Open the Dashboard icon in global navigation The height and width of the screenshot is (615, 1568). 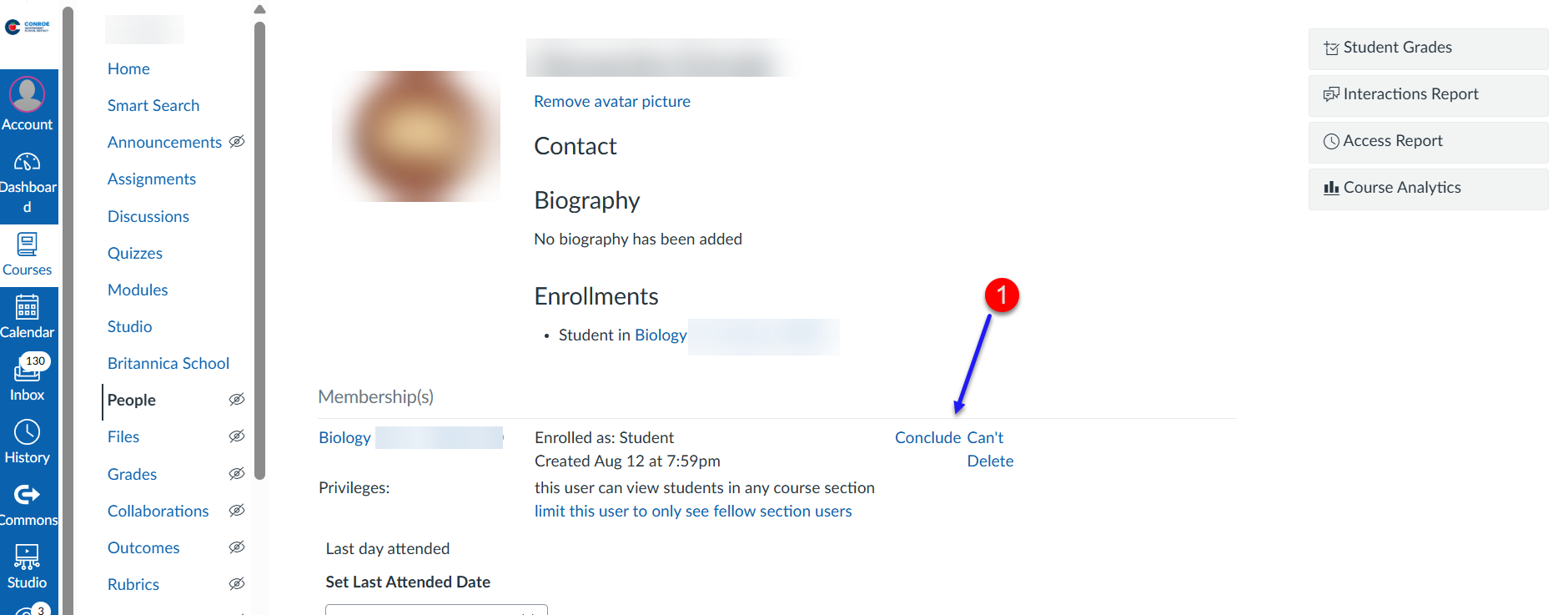point(27,162)
